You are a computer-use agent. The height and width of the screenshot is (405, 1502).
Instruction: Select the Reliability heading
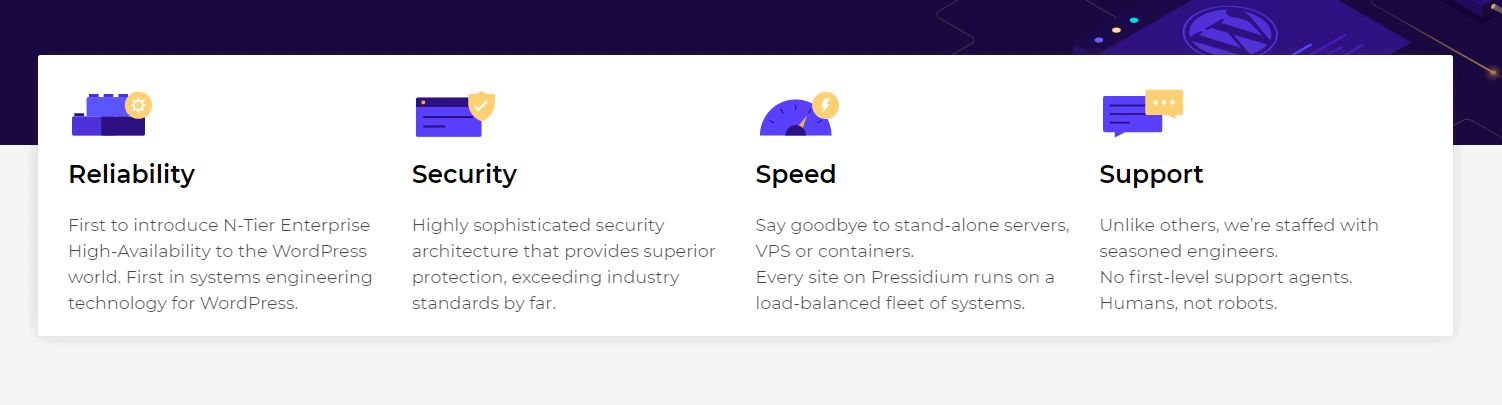coord(131,174)
